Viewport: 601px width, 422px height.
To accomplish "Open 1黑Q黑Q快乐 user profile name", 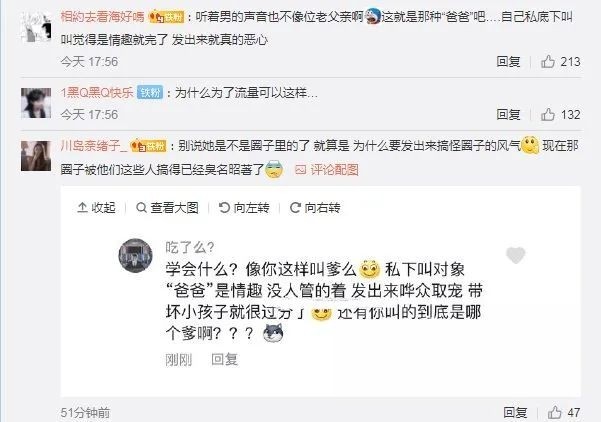I will 97,93.
